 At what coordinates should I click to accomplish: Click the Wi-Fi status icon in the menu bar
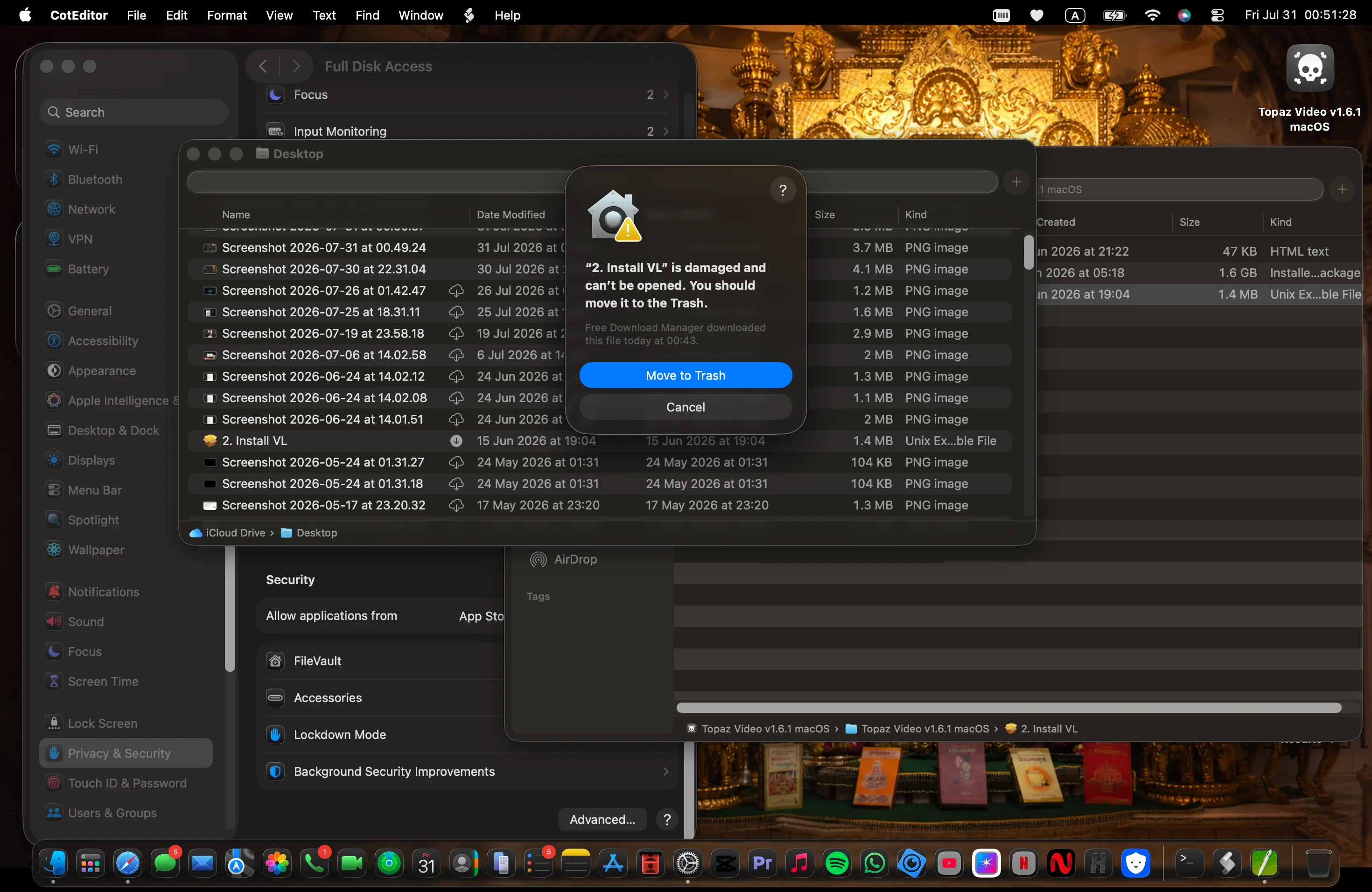[1152, 15]
